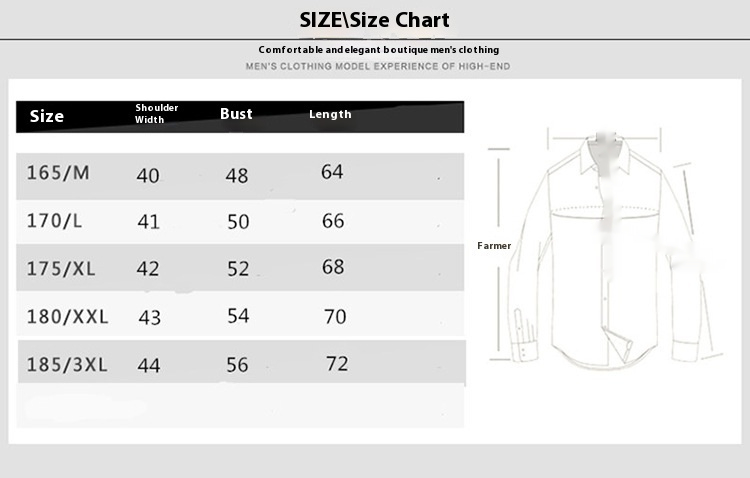750x478 pixels.
Task: Click length value 68 in the 175/XL row
Action: (332, 267)
